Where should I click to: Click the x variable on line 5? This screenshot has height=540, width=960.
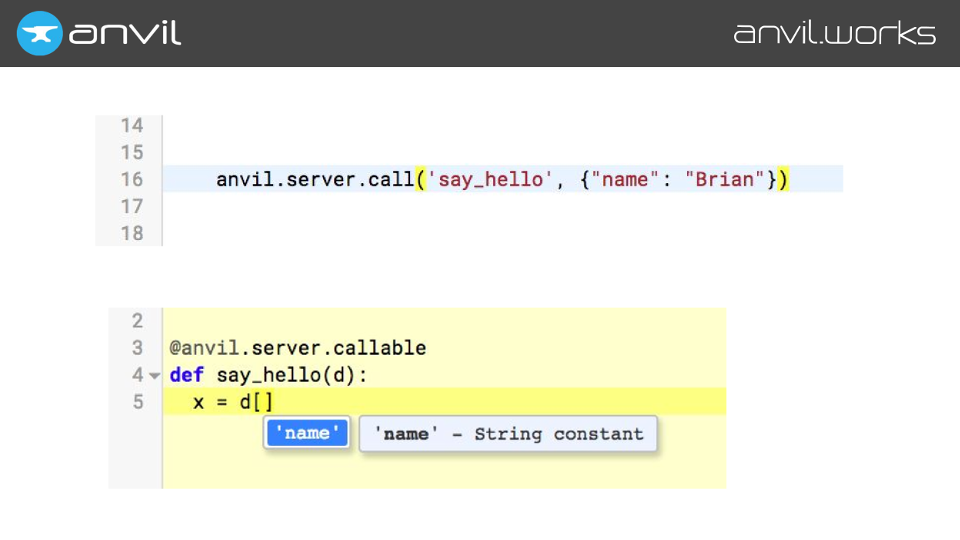click(199, 402)
